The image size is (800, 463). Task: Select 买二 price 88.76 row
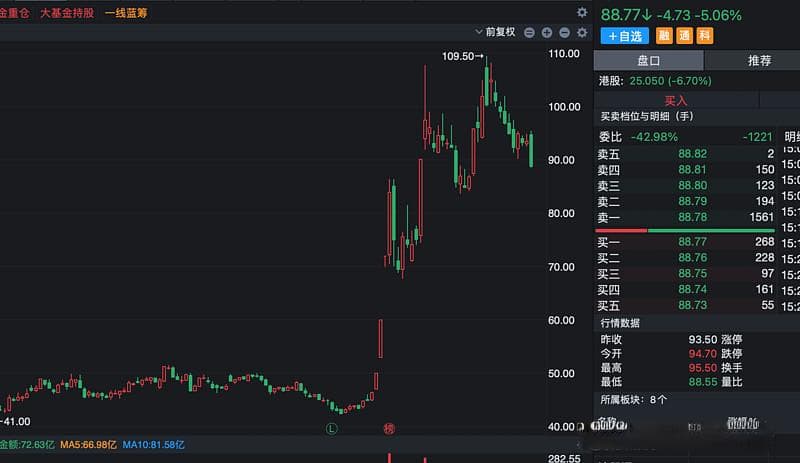pyautogui.click(x=685, y=258)
